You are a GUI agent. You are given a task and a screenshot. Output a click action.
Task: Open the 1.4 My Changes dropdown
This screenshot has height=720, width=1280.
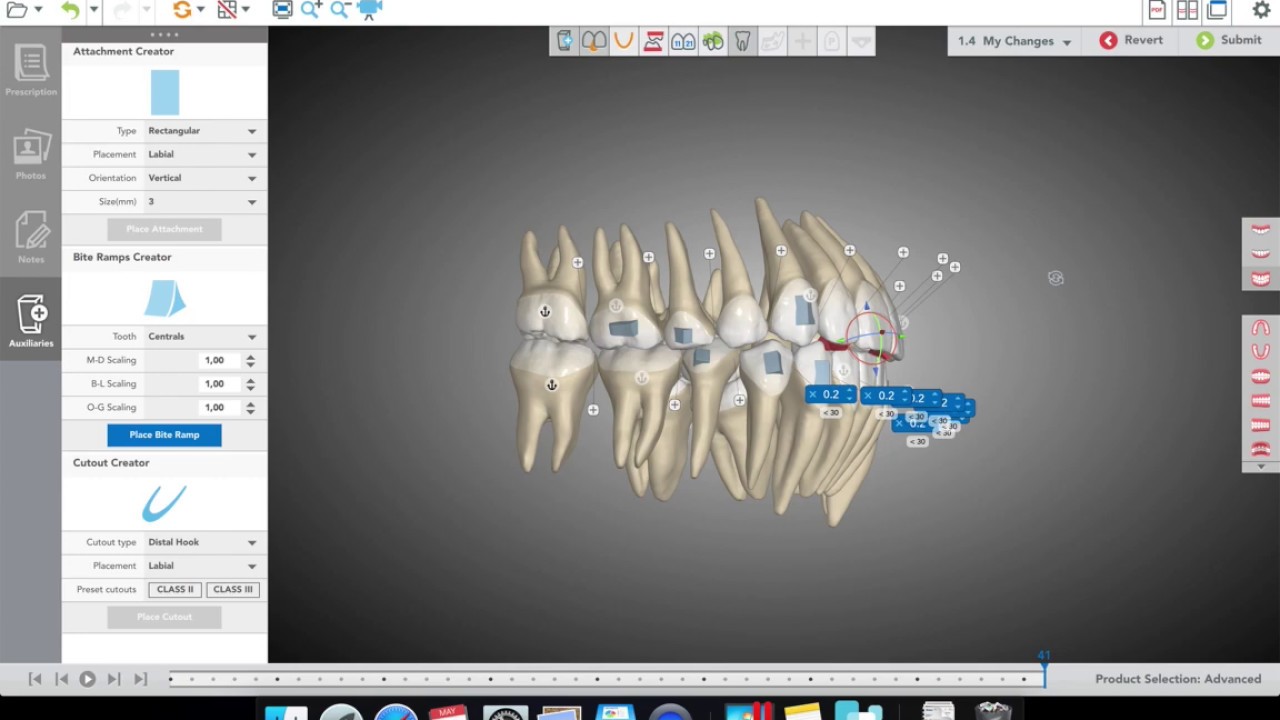point(1014,41)
